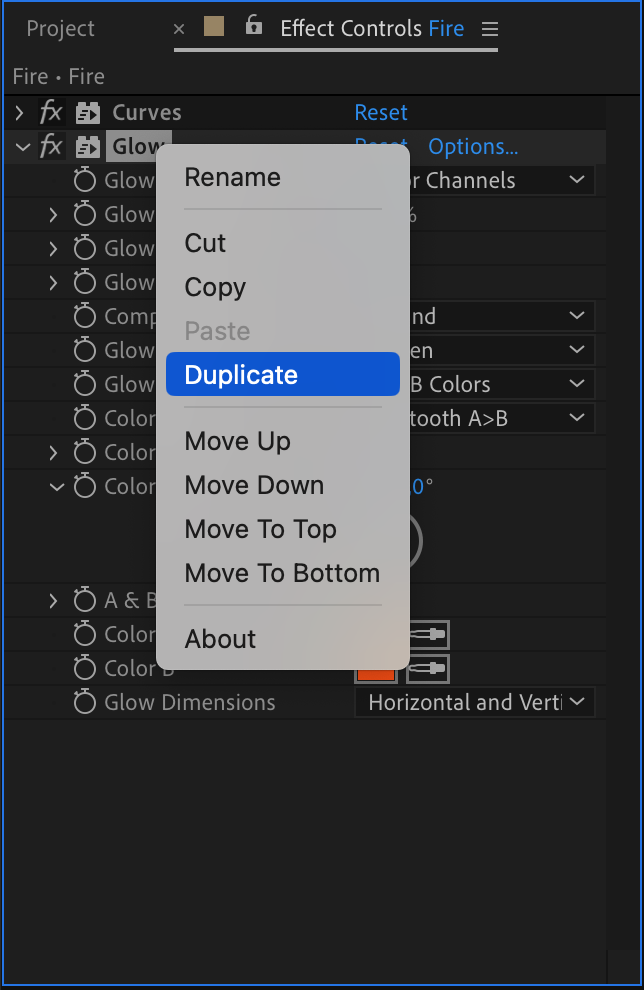Click the Color A eyedropper icon

tap(429, 635)
